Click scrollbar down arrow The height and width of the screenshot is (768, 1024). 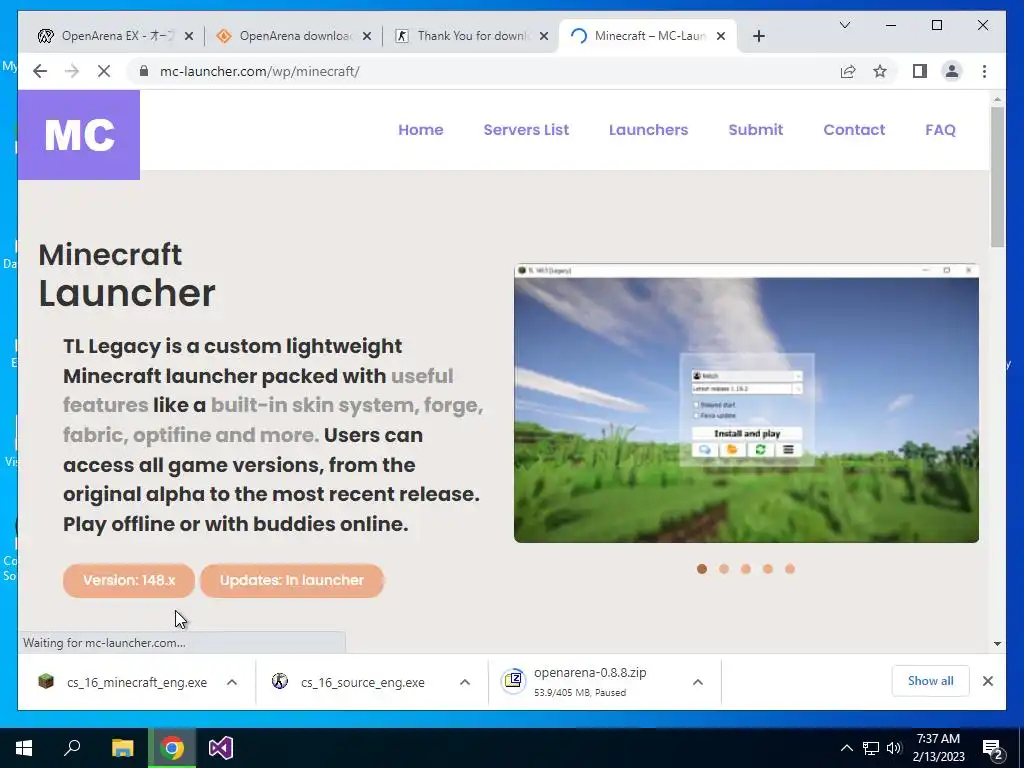point(997,644)
